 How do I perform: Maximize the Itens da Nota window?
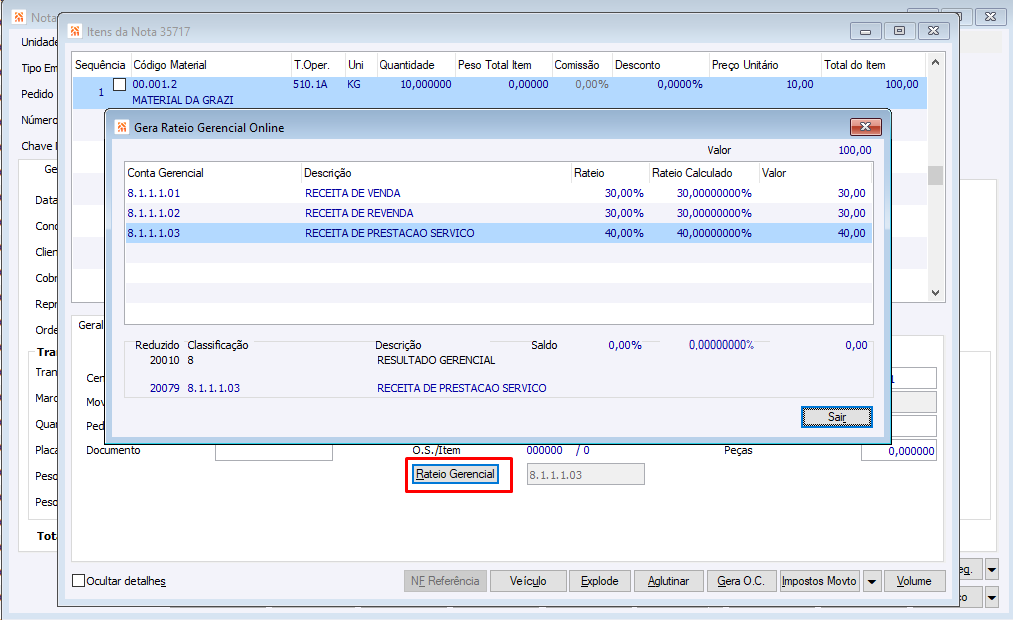click(899, 30)
